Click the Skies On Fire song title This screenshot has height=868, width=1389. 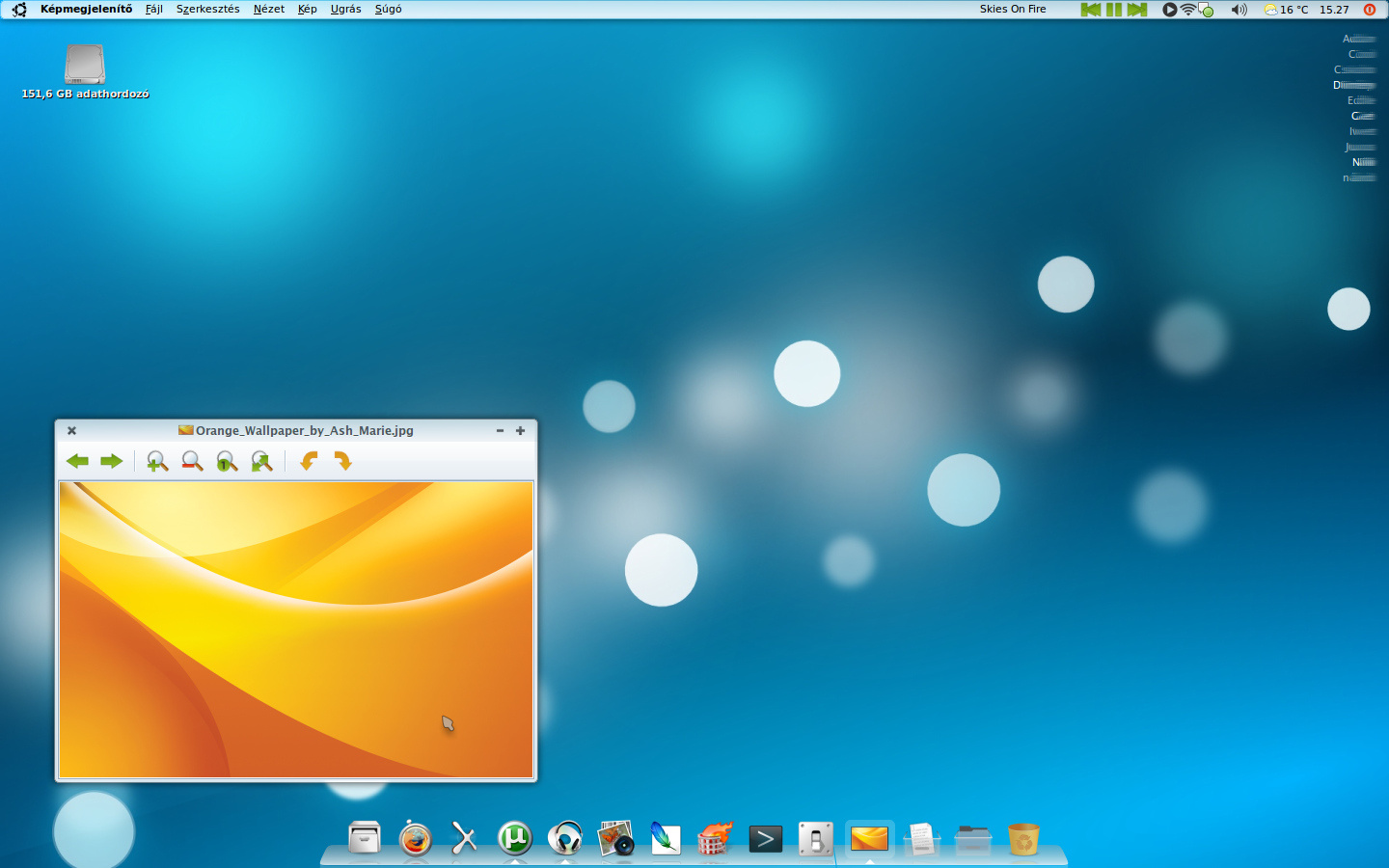click(1013, 9)
